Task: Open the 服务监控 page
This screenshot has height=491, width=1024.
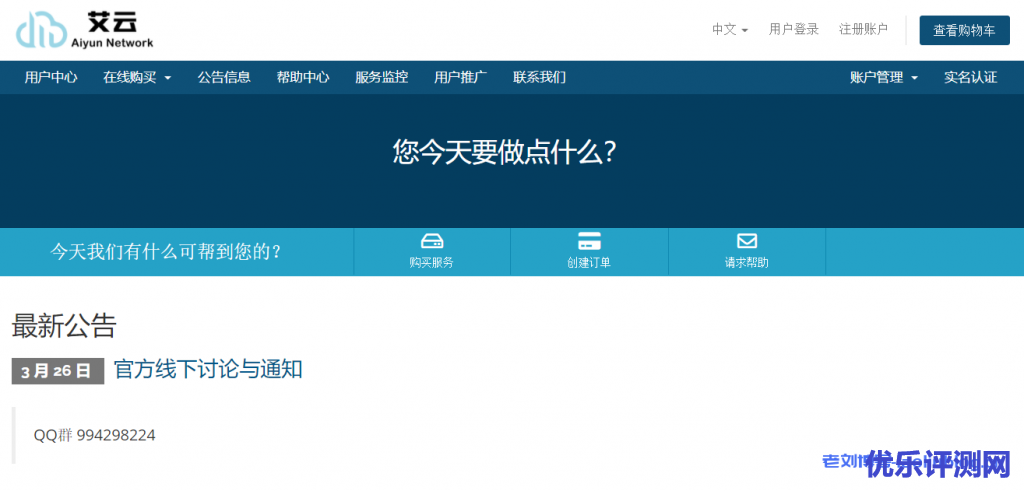Action: click(x=381, y=77)
